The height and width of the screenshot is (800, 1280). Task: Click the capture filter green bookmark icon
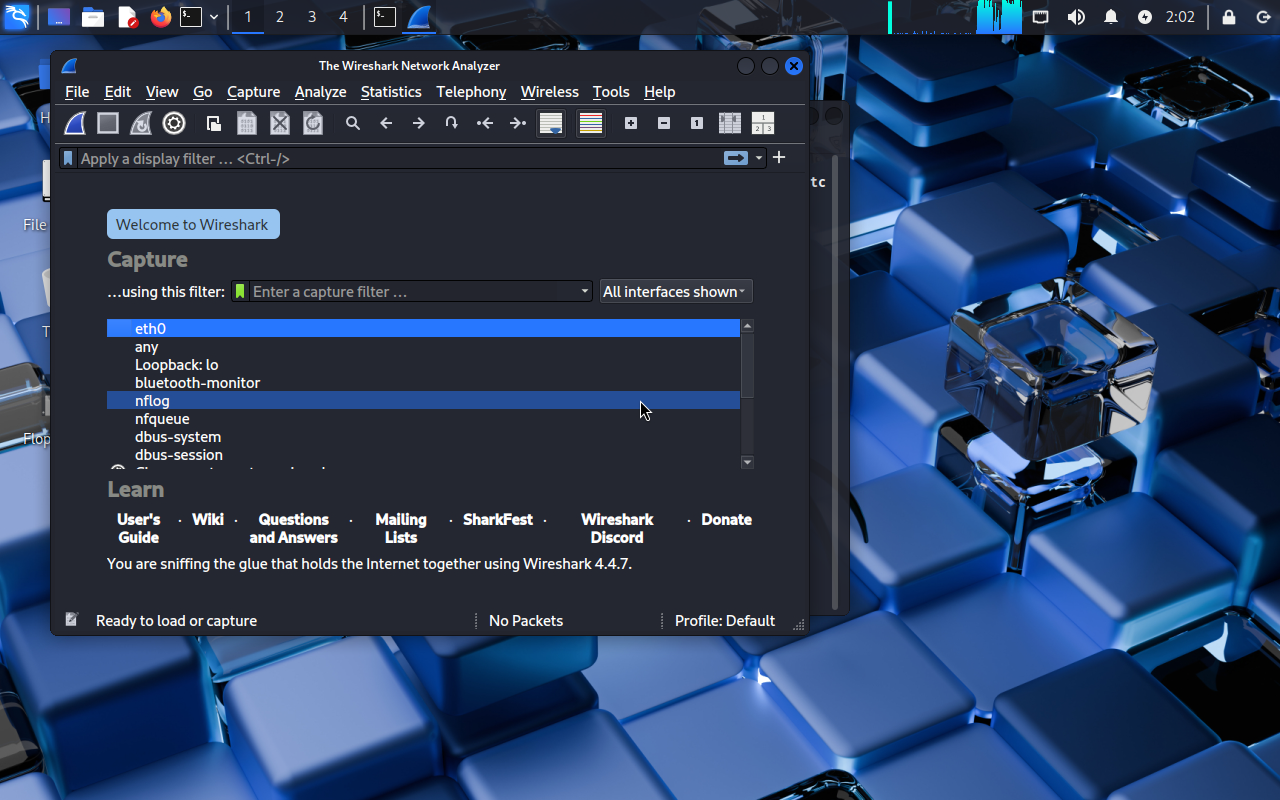point(240,291)
